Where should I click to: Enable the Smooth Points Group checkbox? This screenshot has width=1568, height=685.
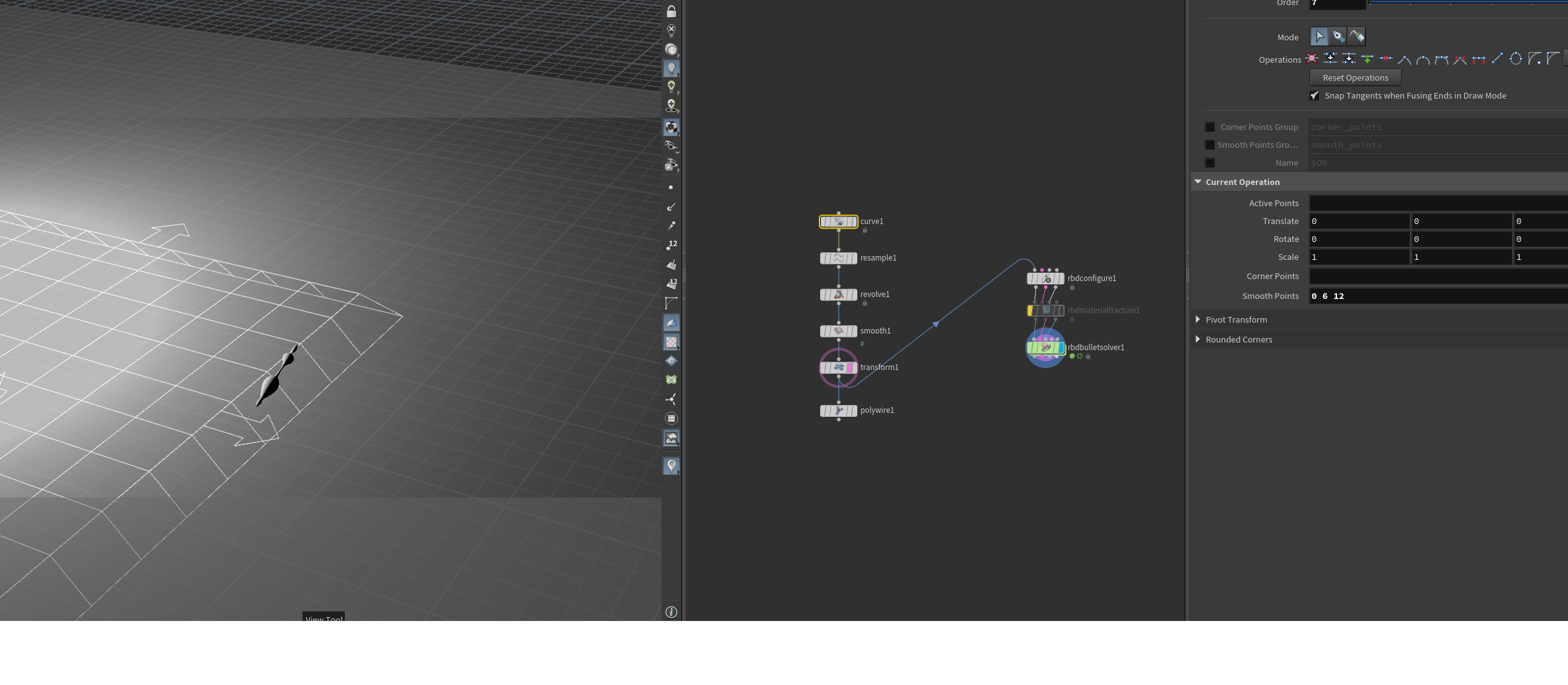[x=1210, y=145]
